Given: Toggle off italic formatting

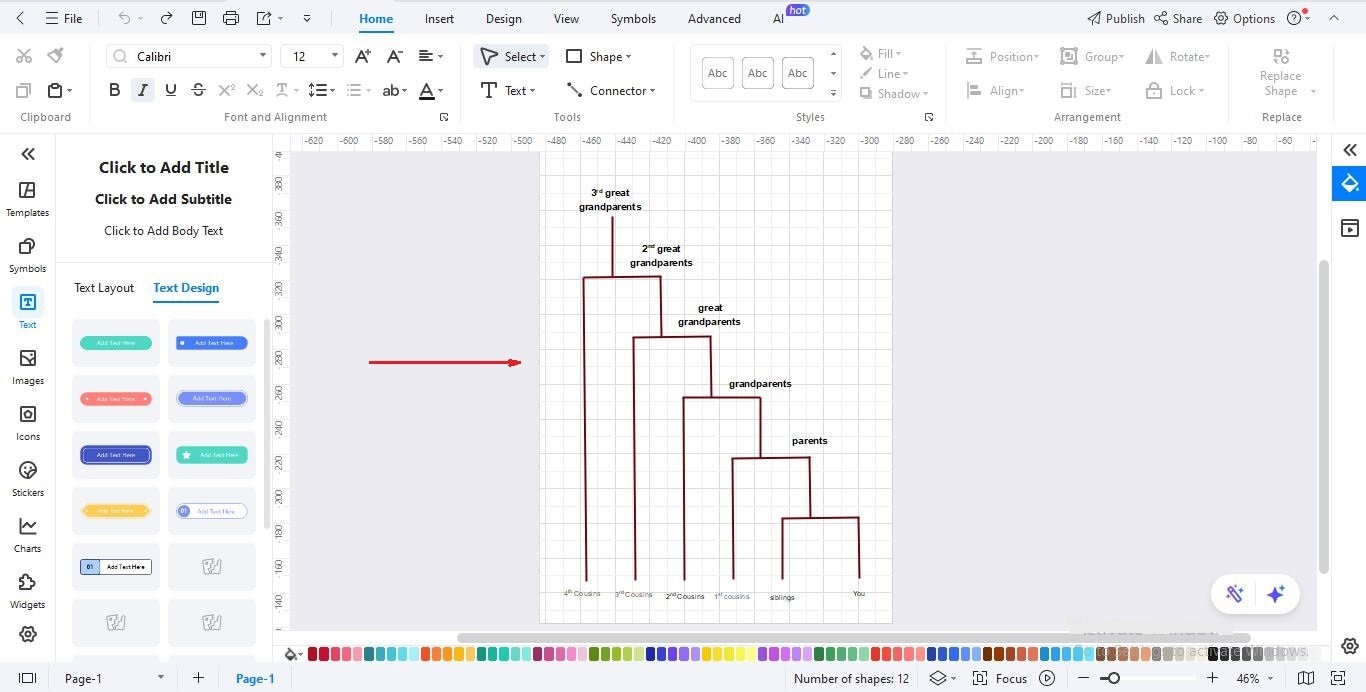Looking at the screenshot, I should [x=142, y=90].
